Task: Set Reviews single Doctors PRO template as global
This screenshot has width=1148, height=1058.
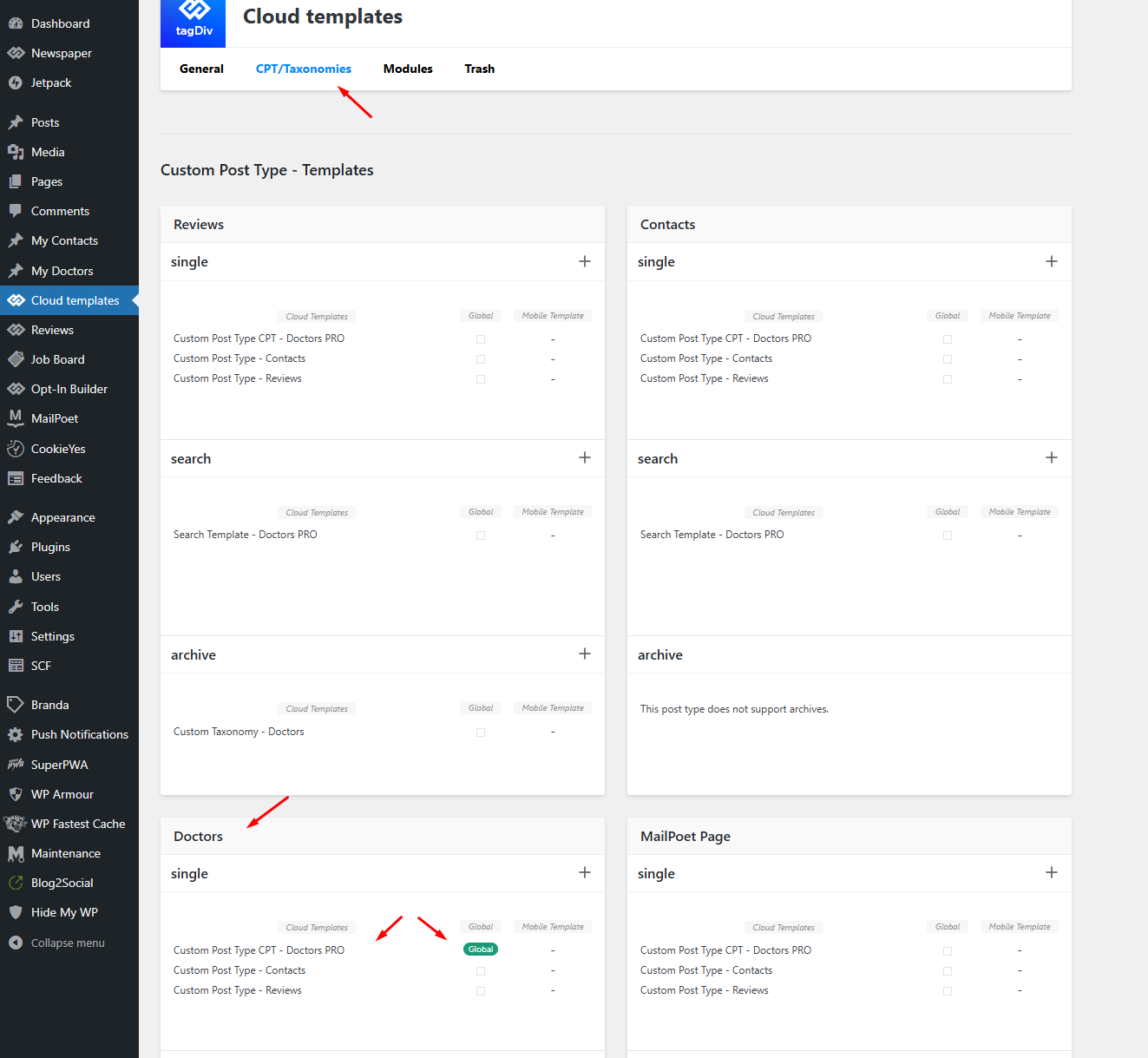Action: (x=481, y=339)
